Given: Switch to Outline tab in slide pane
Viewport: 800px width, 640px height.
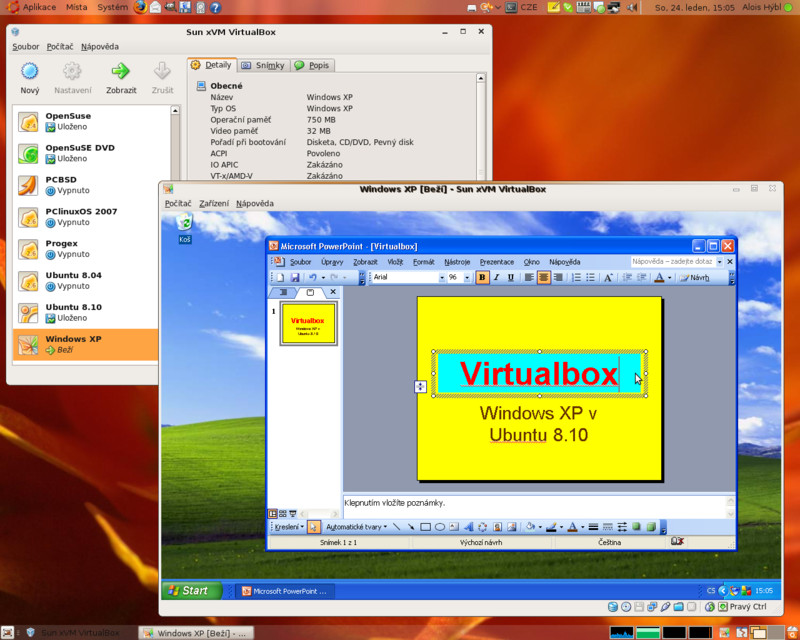Looking at the screenshot, I should (x=282, y=292).
